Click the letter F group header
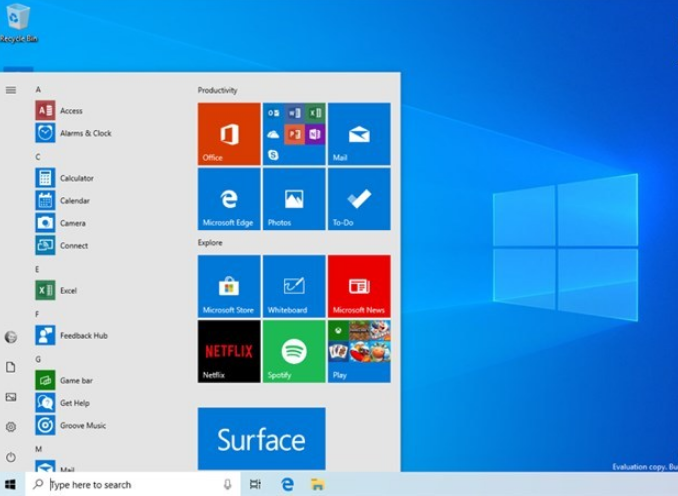Viewport: 678px width, 496px height. pyautogui.click(x=37, y=314)
